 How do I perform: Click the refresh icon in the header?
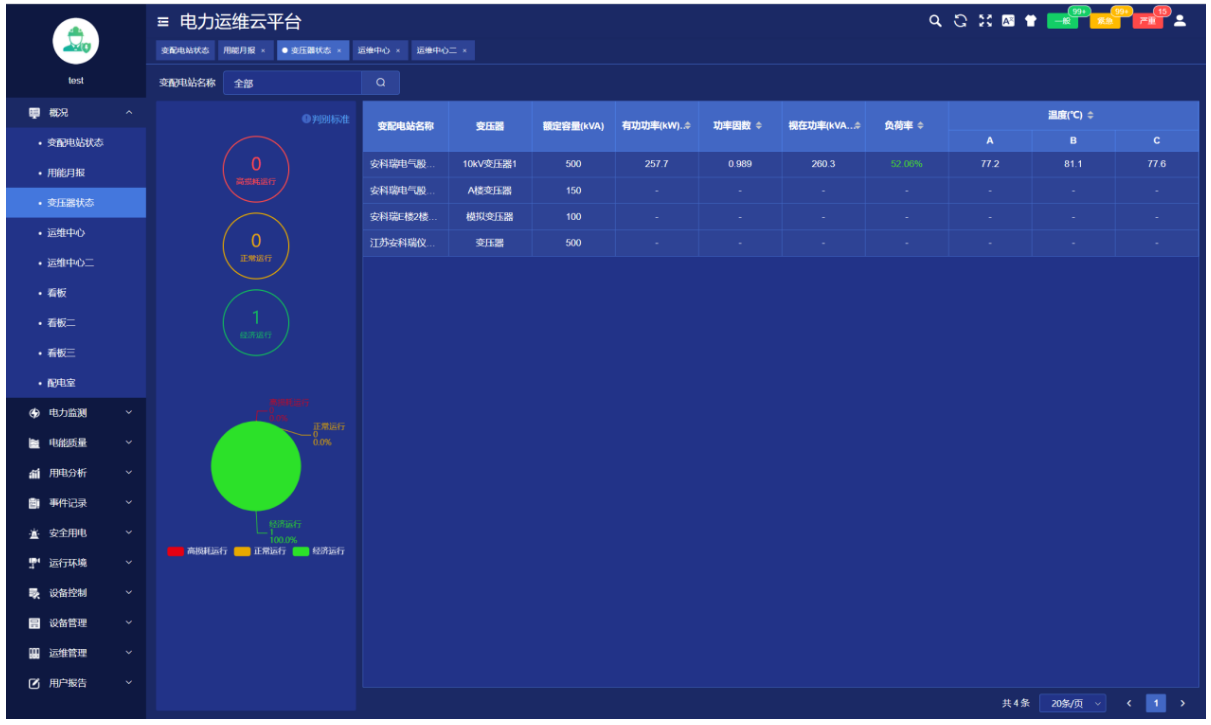pyautogui.click(x=961, y=21)
